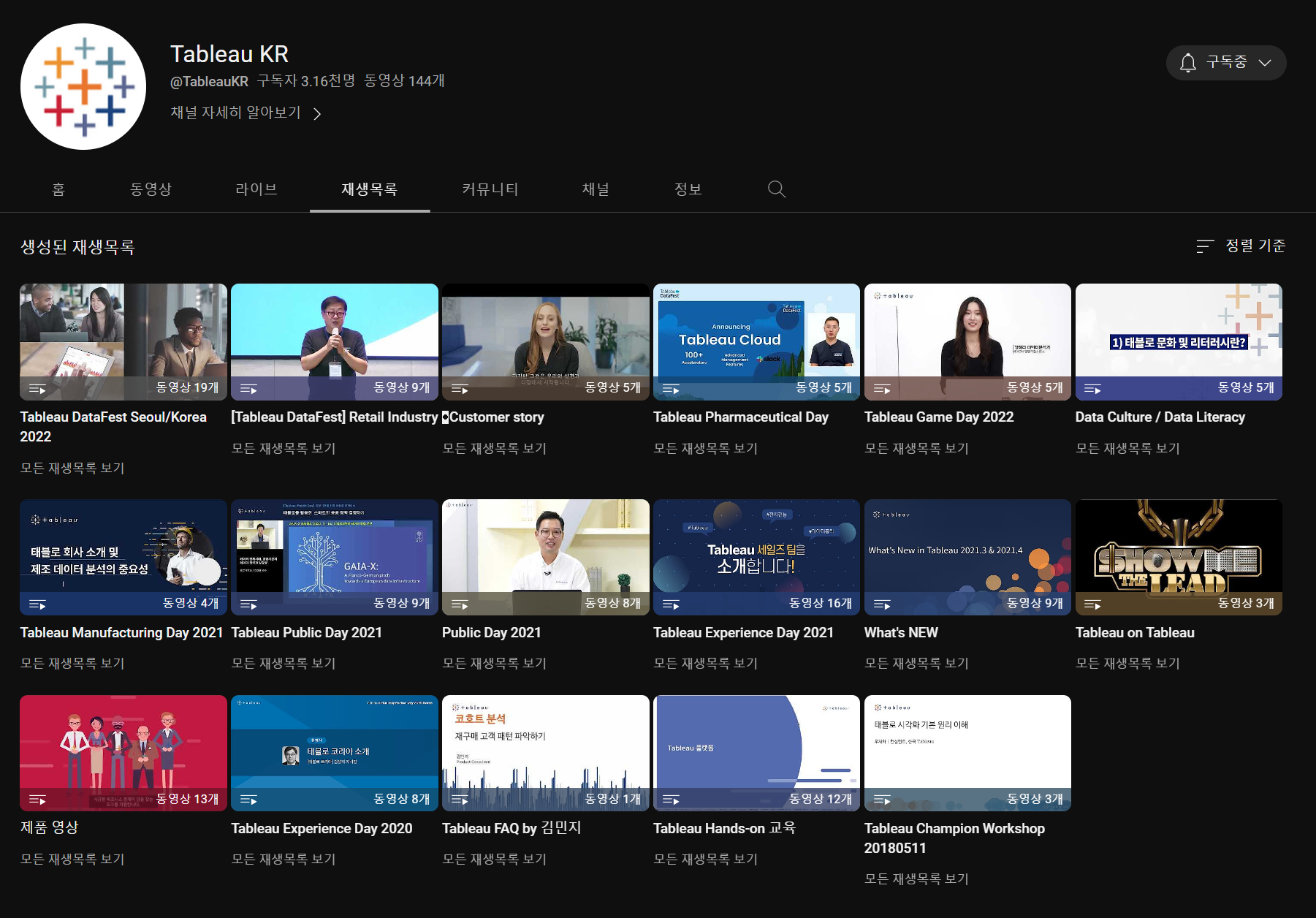Open Tableau FAQ by 김민지 title
The image size is (1316, 918).
tap(511, 829)
